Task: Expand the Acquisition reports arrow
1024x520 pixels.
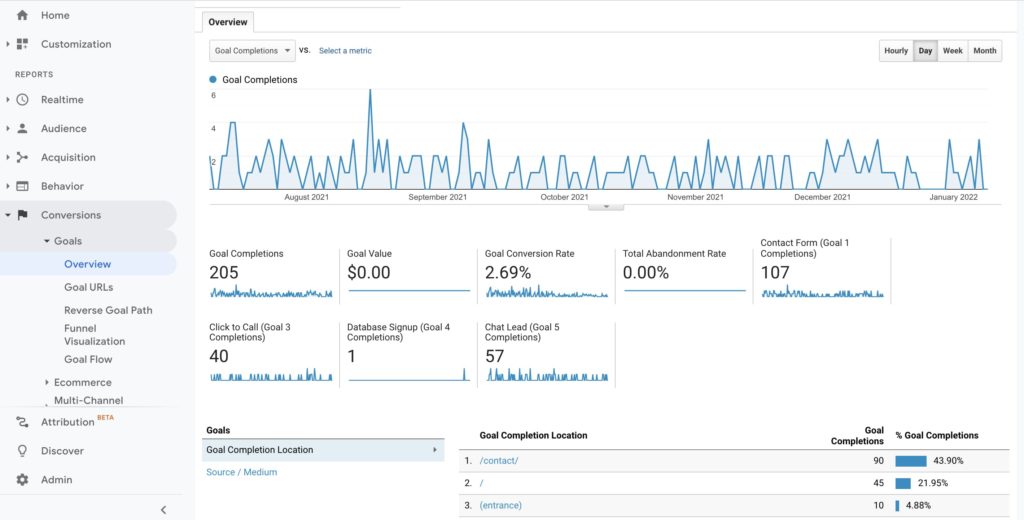Action: 8,157
